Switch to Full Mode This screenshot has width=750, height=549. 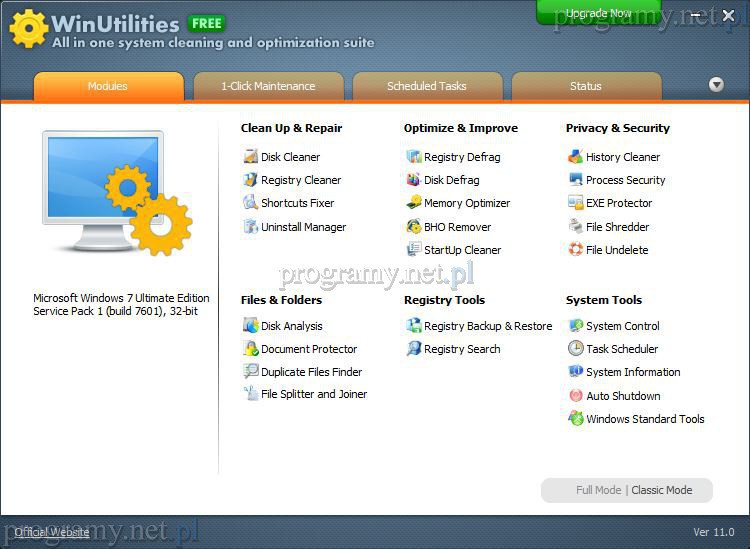598,491
